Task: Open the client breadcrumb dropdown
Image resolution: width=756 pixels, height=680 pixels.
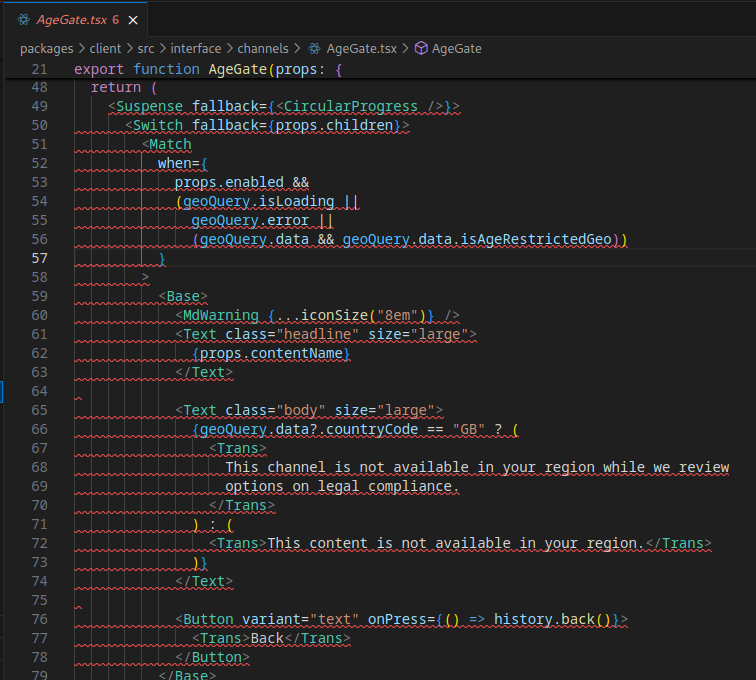Action: click(105, 48)
